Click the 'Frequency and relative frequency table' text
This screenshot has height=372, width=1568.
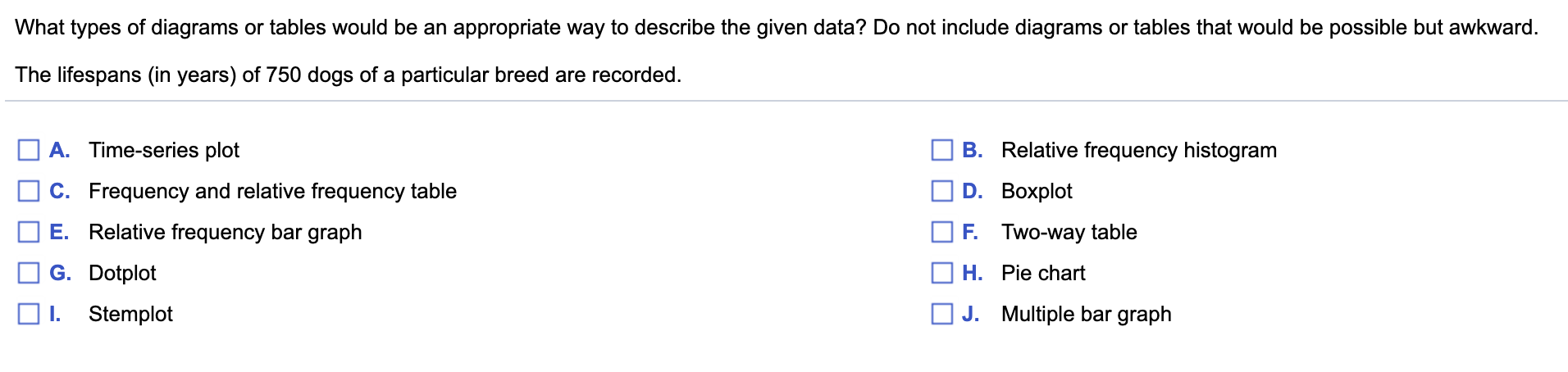[272, 192]
